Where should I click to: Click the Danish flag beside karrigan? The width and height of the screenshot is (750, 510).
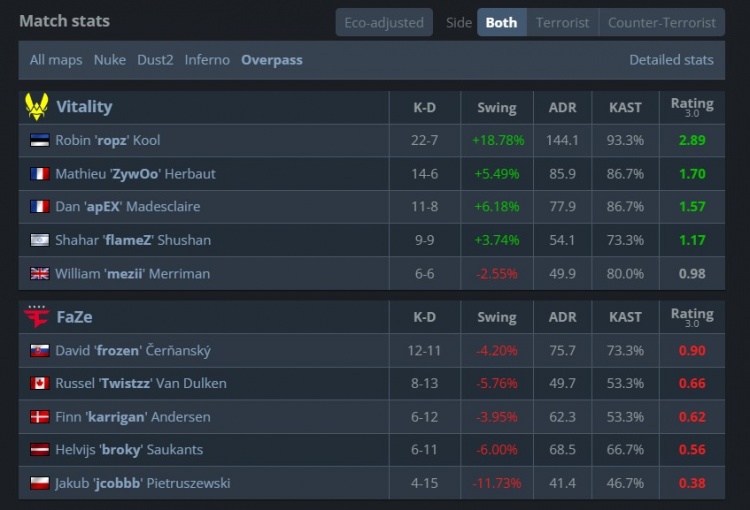click(x=40, y=417)
